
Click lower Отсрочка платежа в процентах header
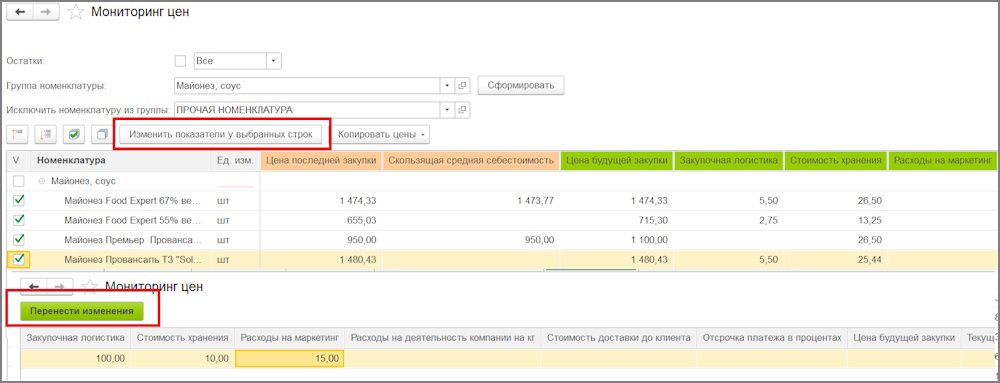(772, 338)
